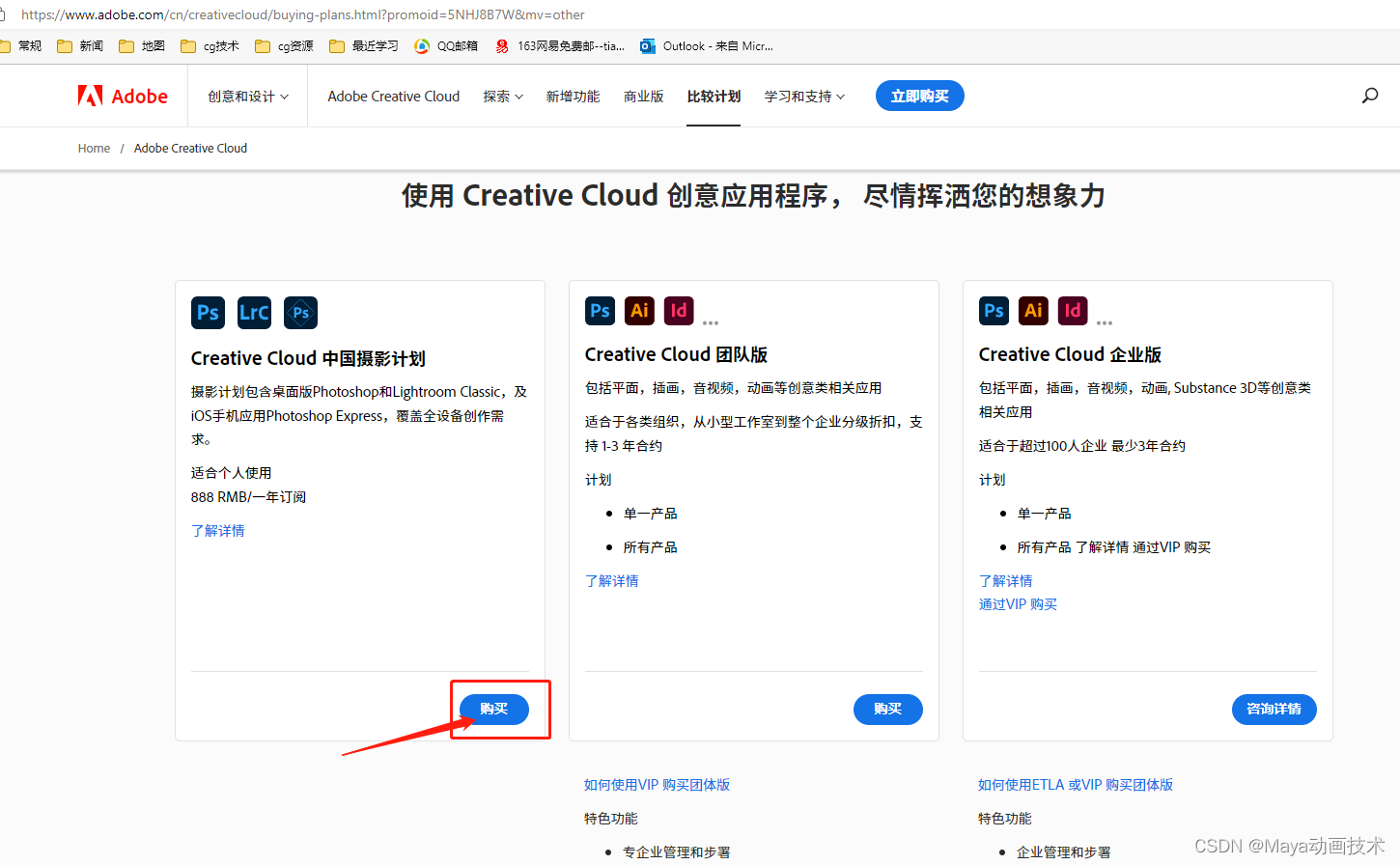
Task: Click the 立即购买 button in the nav bar
Action: 919,96
